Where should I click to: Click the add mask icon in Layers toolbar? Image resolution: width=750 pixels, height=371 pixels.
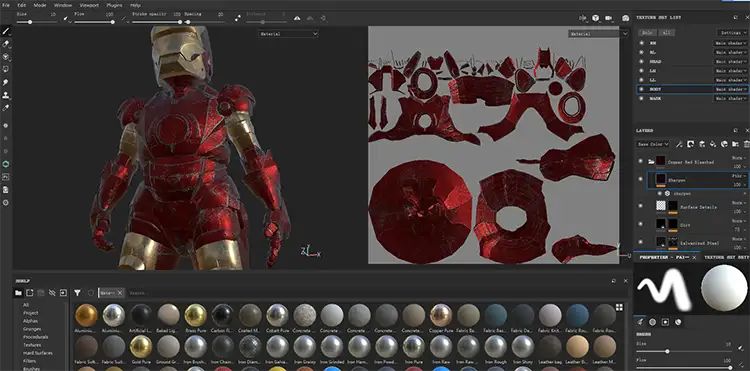[690, 144]
